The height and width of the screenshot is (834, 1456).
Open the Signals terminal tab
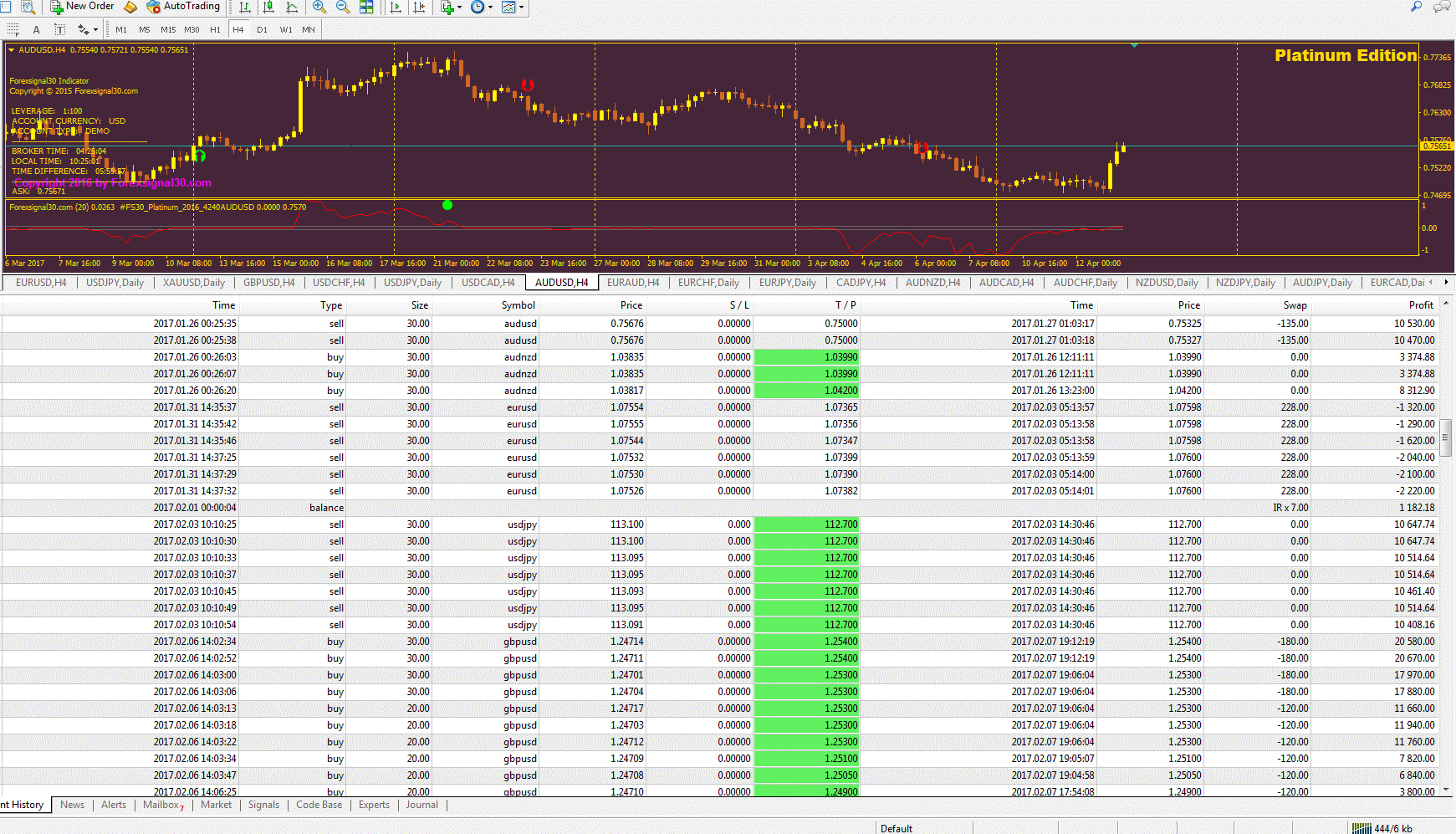(263, 805)
